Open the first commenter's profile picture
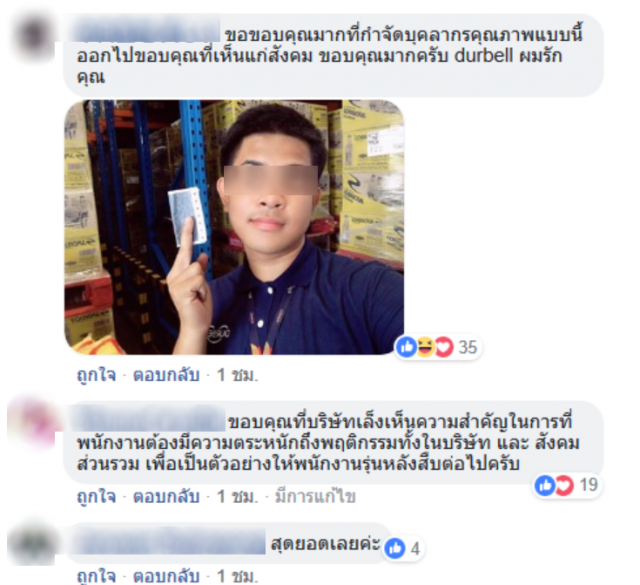 (33, 37)
